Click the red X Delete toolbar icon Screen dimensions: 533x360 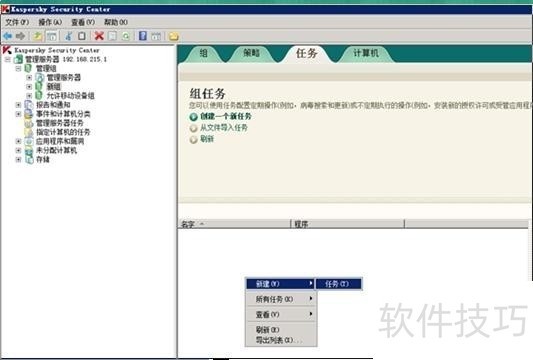point(99,36)
